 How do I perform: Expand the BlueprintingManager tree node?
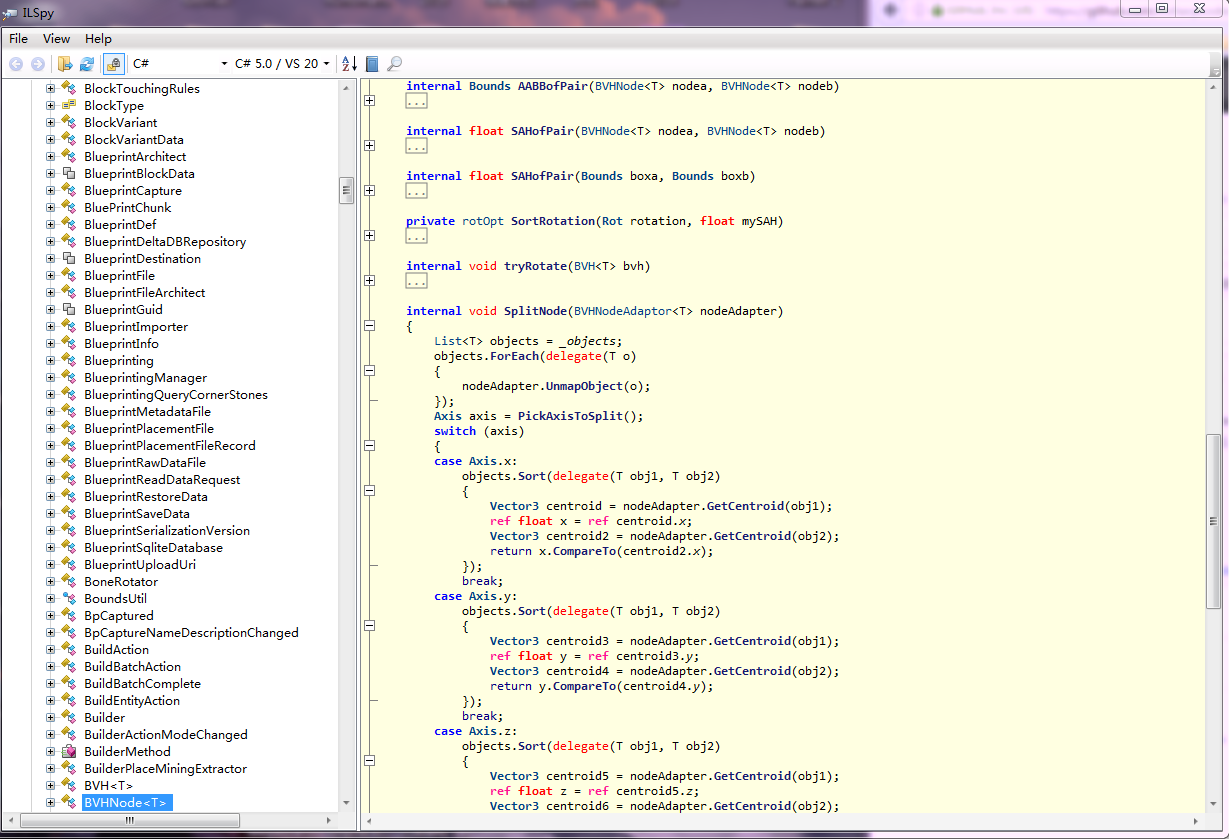[x=50, y=378]
